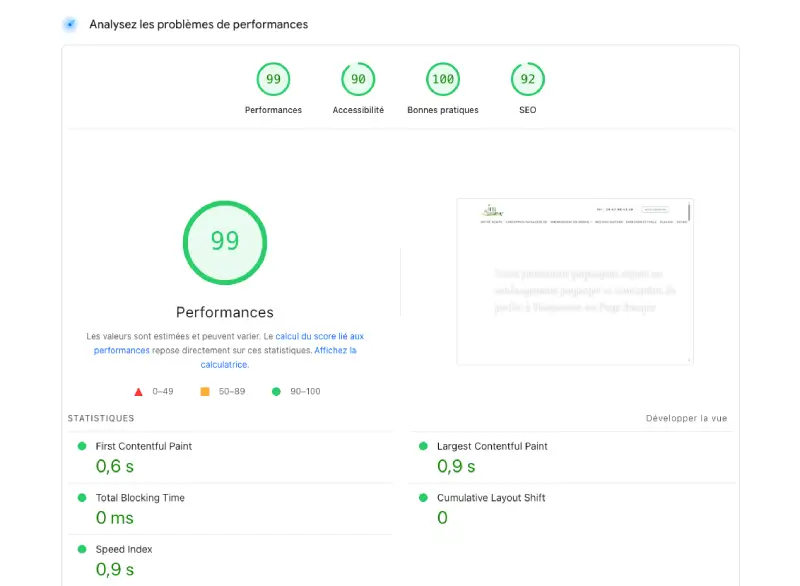The image size is (800, 586).
Task: Click the blue performance analysis header icon
Action: 70,24
